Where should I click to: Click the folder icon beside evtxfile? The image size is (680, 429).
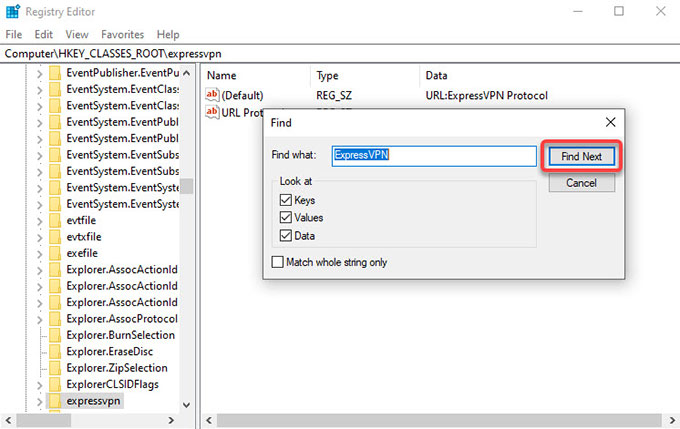[55, 237]
